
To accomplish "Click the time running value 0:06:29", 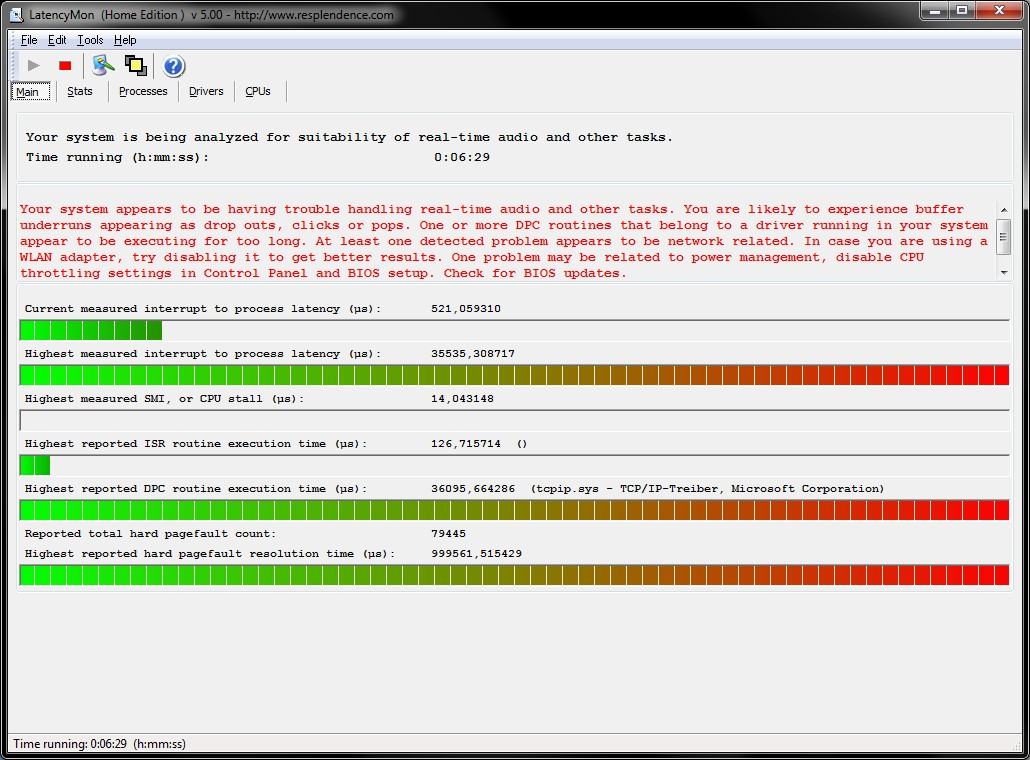I will [x=462, y=157].
